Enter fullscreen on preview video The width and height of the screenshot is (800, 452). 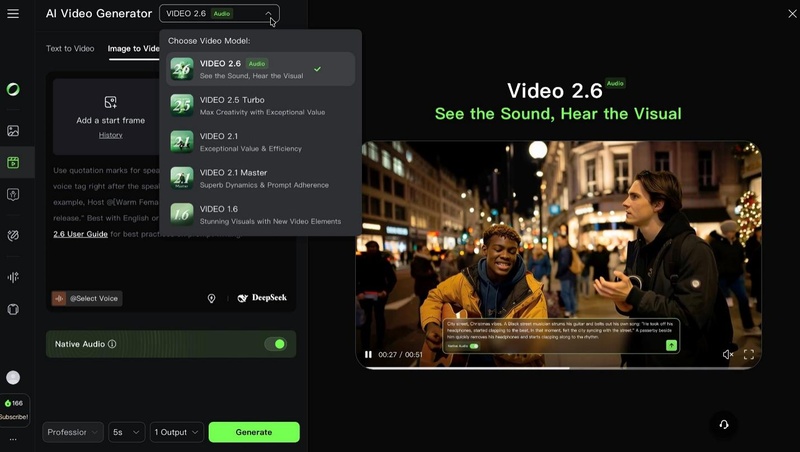748,355
